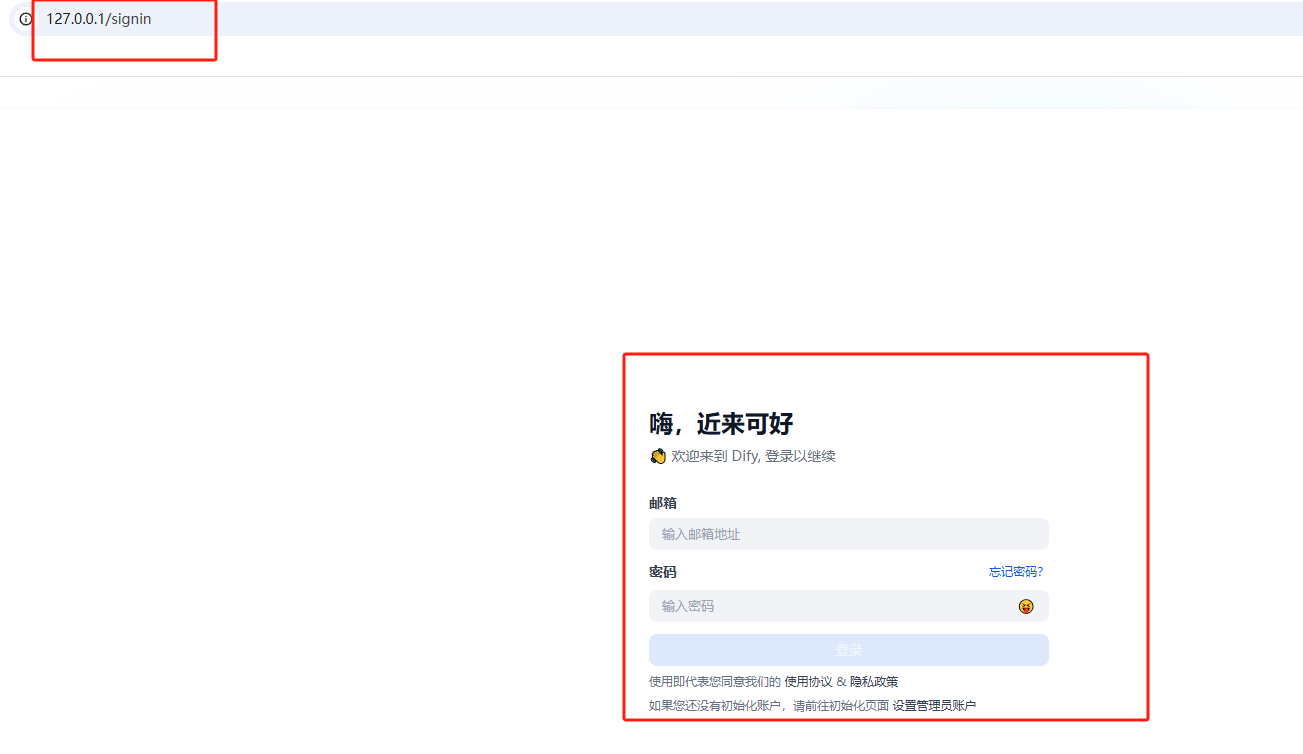Click the 登录 login button
The height and width of the screenshot is (754, 1303).
pyautogui.click(x=848, y=650)
